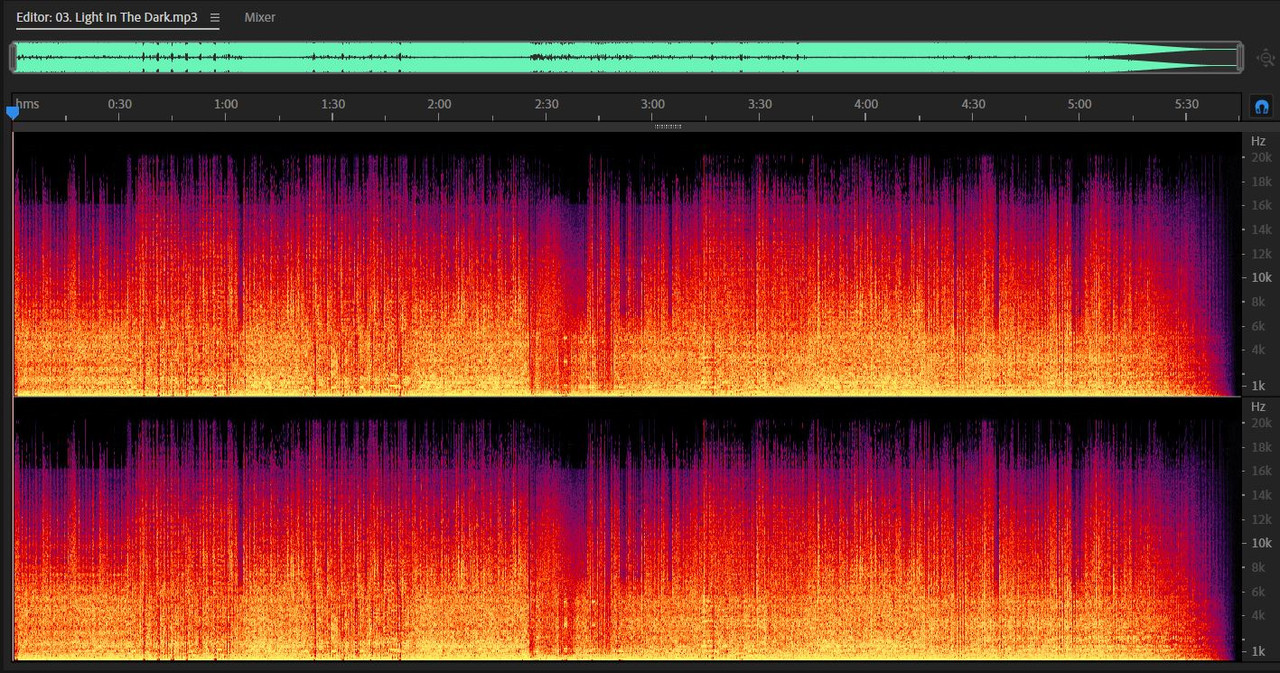Click the 4:30 mark on the time ruler
1280x673 pixels.
tap(973, 104)
